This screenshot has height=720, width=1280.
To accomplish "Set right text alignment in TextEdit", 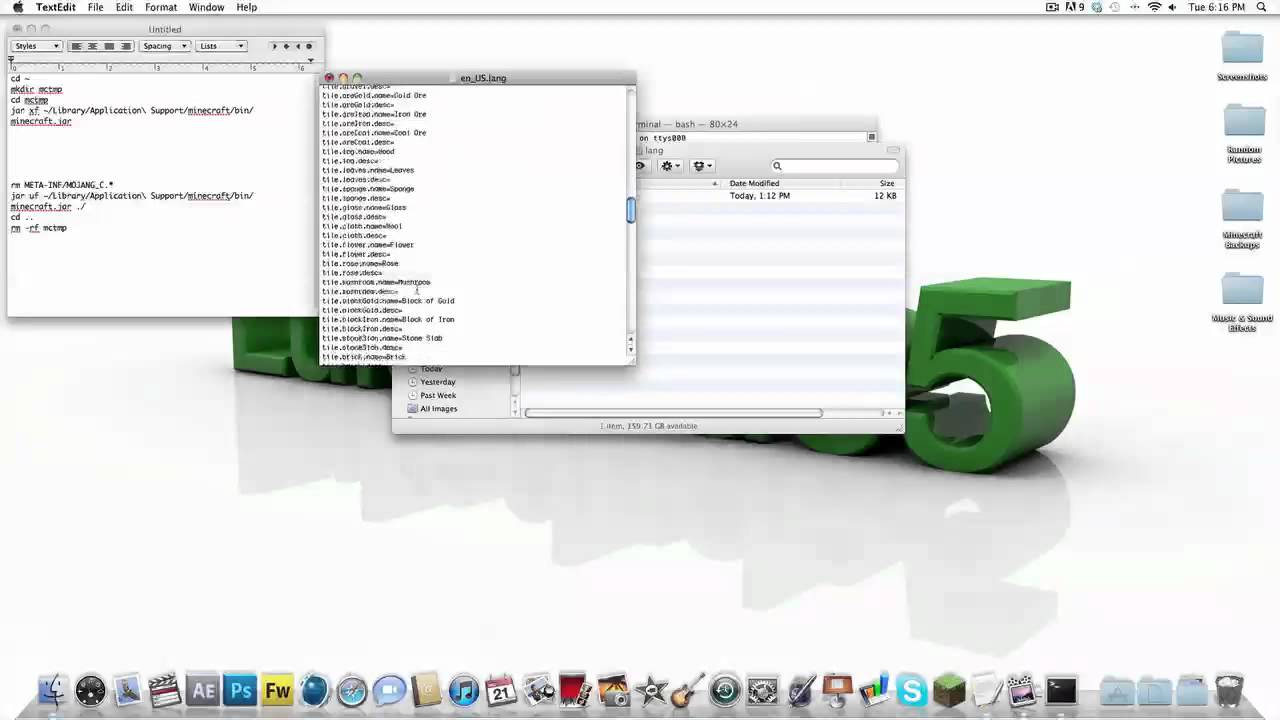I will 125,46.
